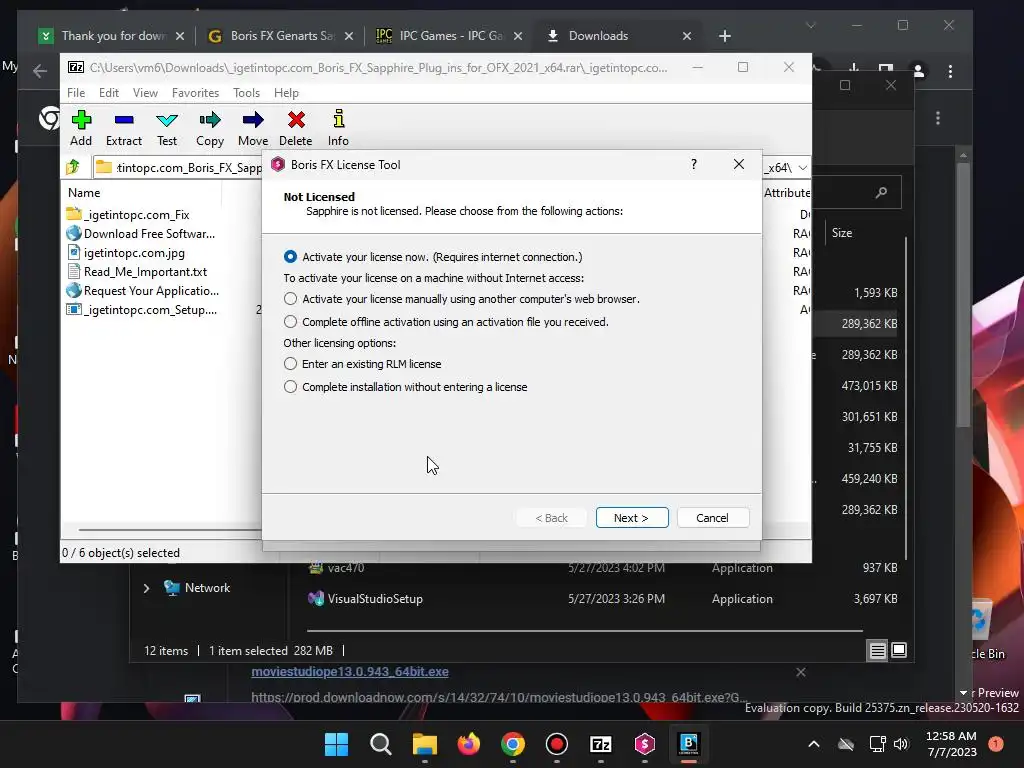Select Complete installation without entering license
The image size is (1024, 768).
point(290,387)
